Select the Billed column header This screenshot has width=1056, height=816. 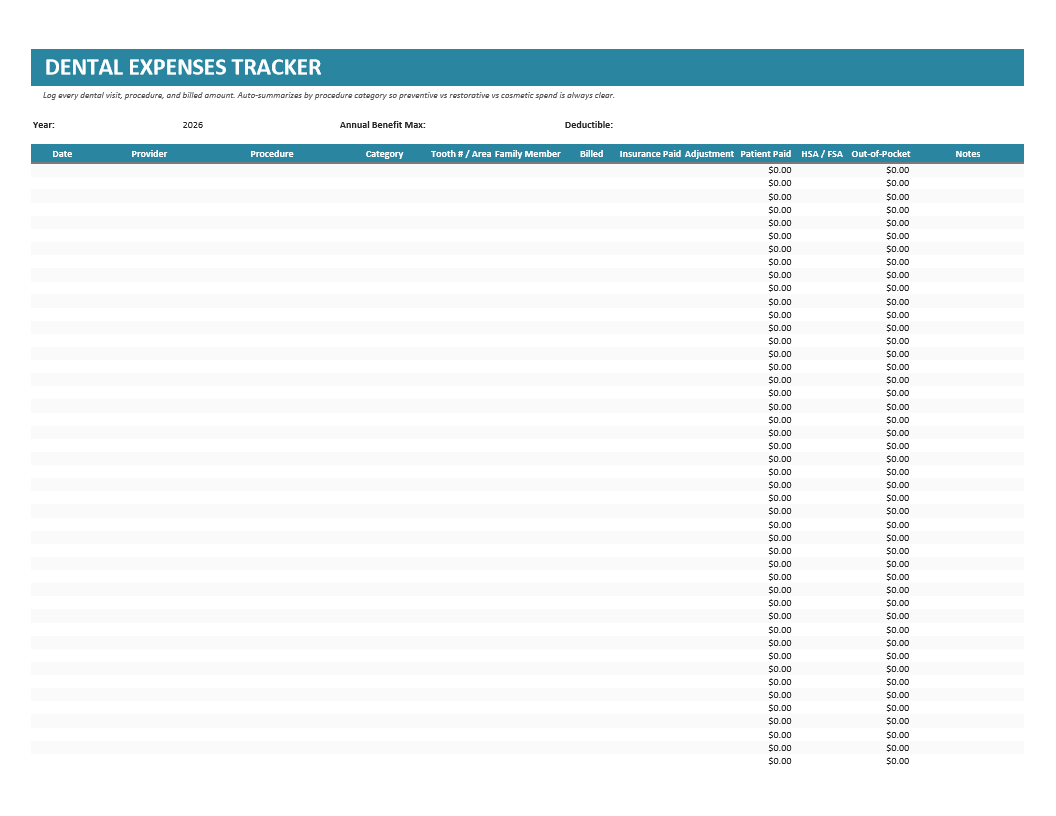(591, 154)
